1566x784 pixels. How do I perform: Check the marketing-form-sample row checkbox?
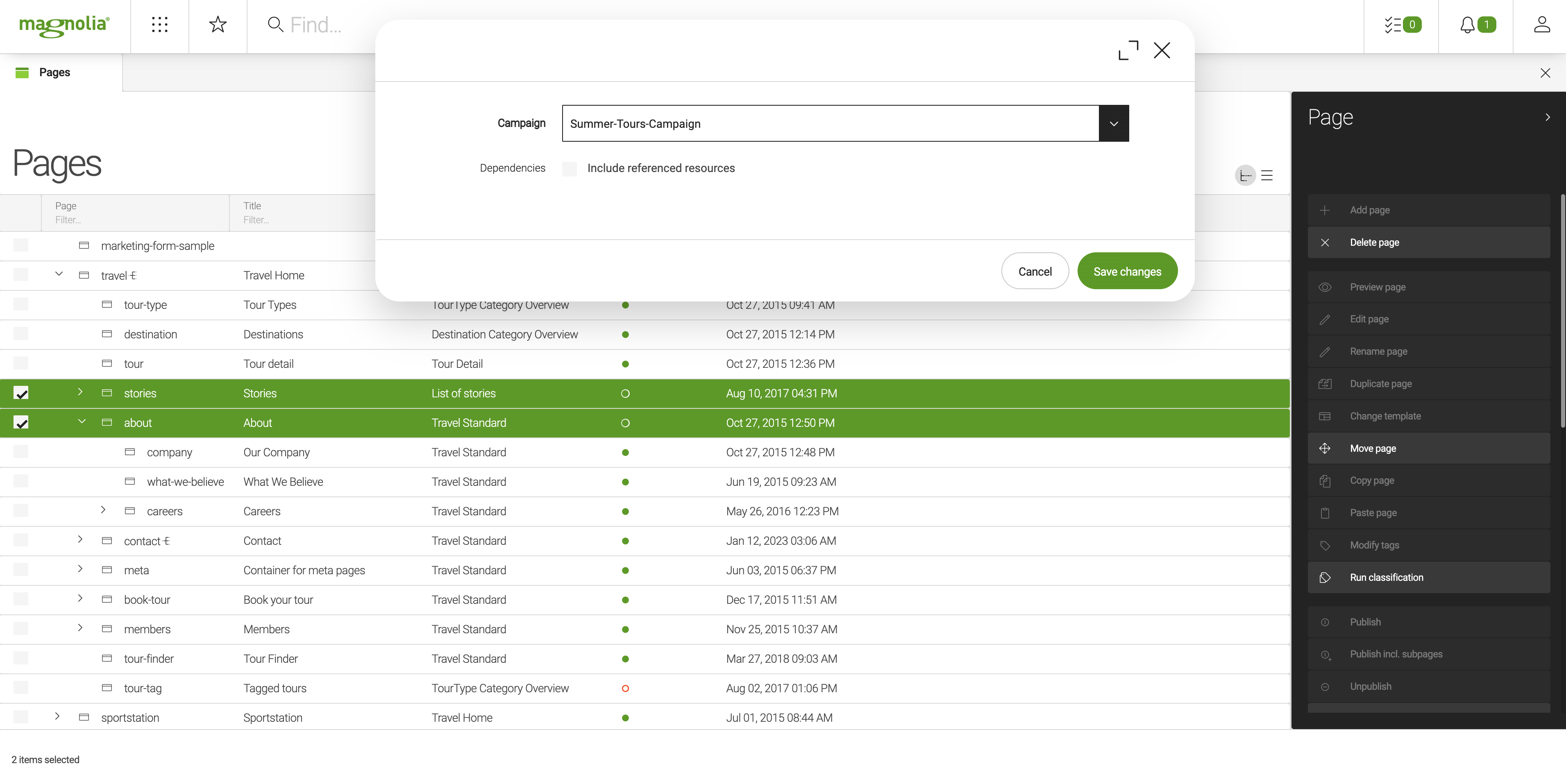click(x=20, y=245)
